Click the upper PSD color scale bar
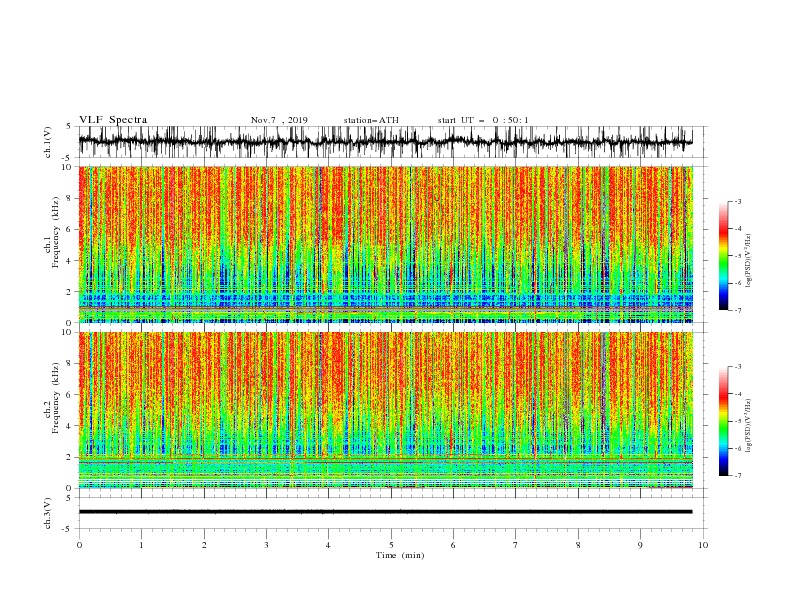Viewport: 792px width, 612px height. (x=723, y=256)
